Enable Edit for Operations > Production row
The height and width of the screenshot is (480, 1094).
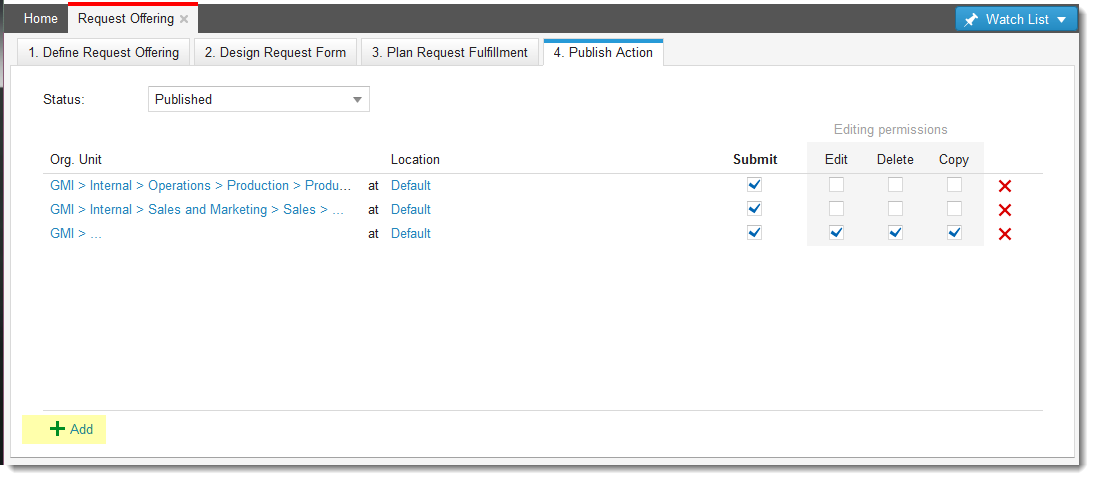[836, 185]
